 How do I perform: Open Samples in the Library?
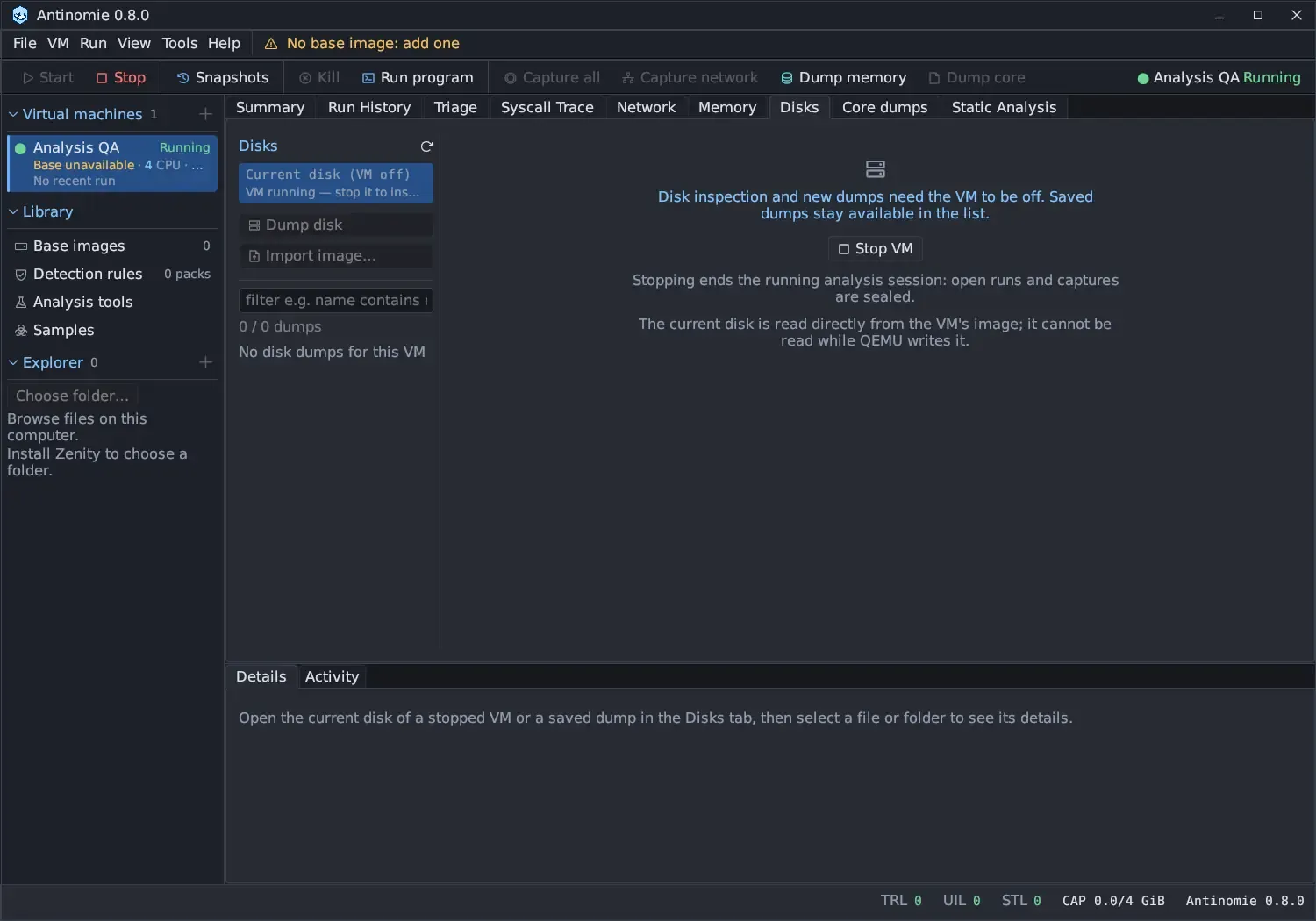click(x=112, y=331)
